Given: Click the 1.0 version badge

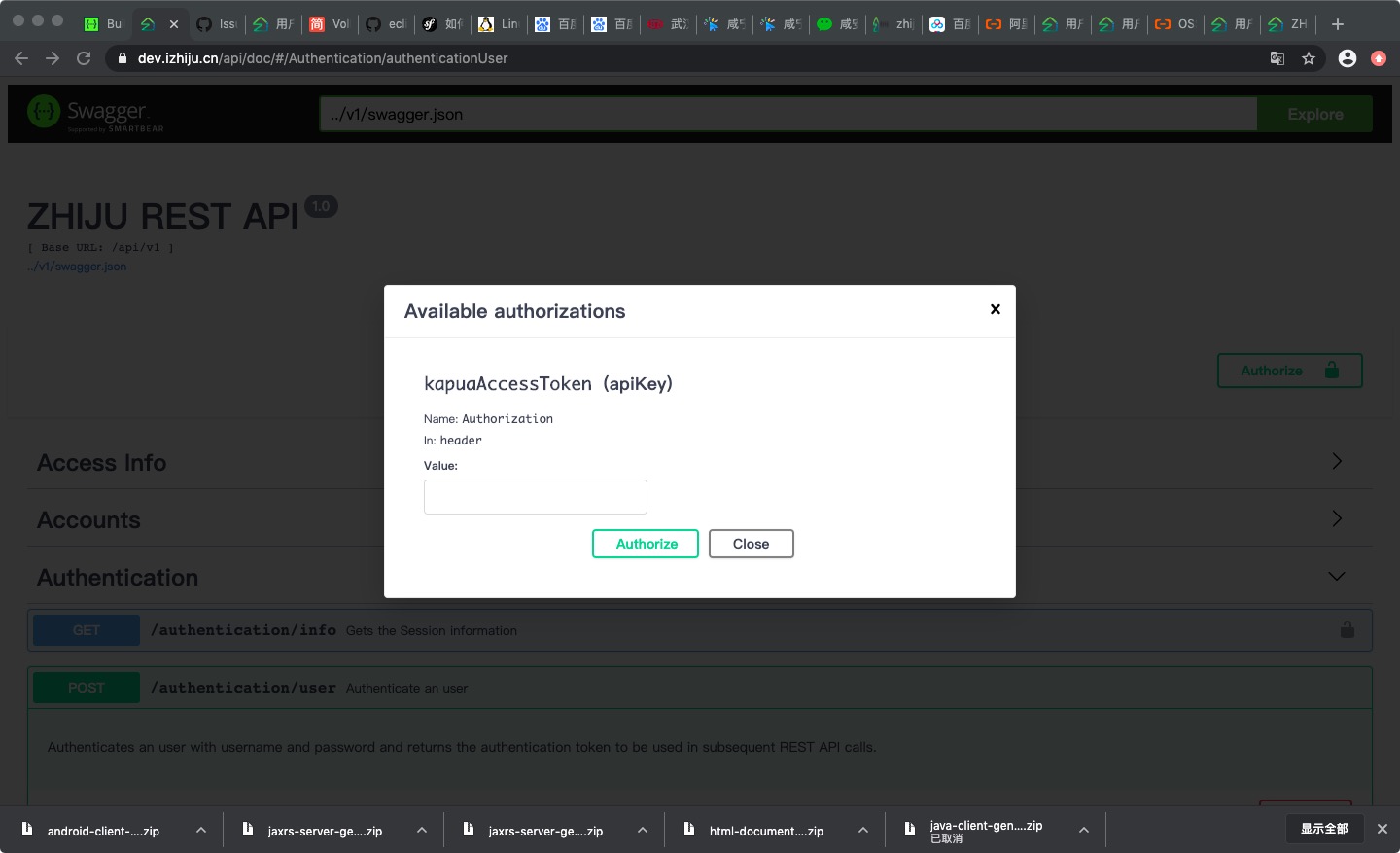Looking at the screenshot, I should click(x=321, y=206).
